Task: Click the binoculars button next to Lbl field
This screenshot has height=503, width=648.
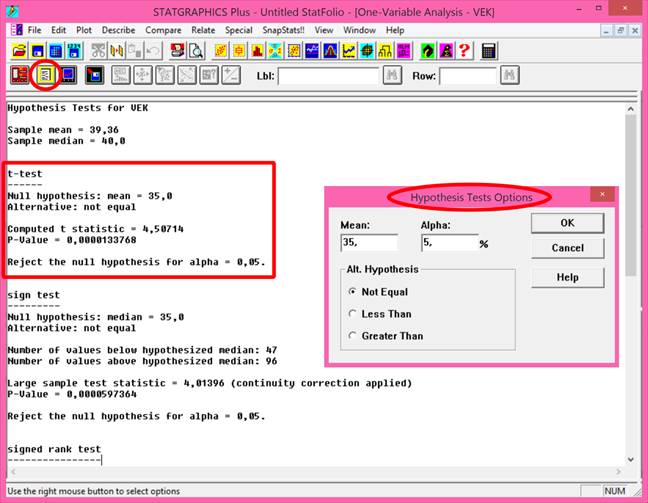Action: pyautogui.click(x=392, y=75)
